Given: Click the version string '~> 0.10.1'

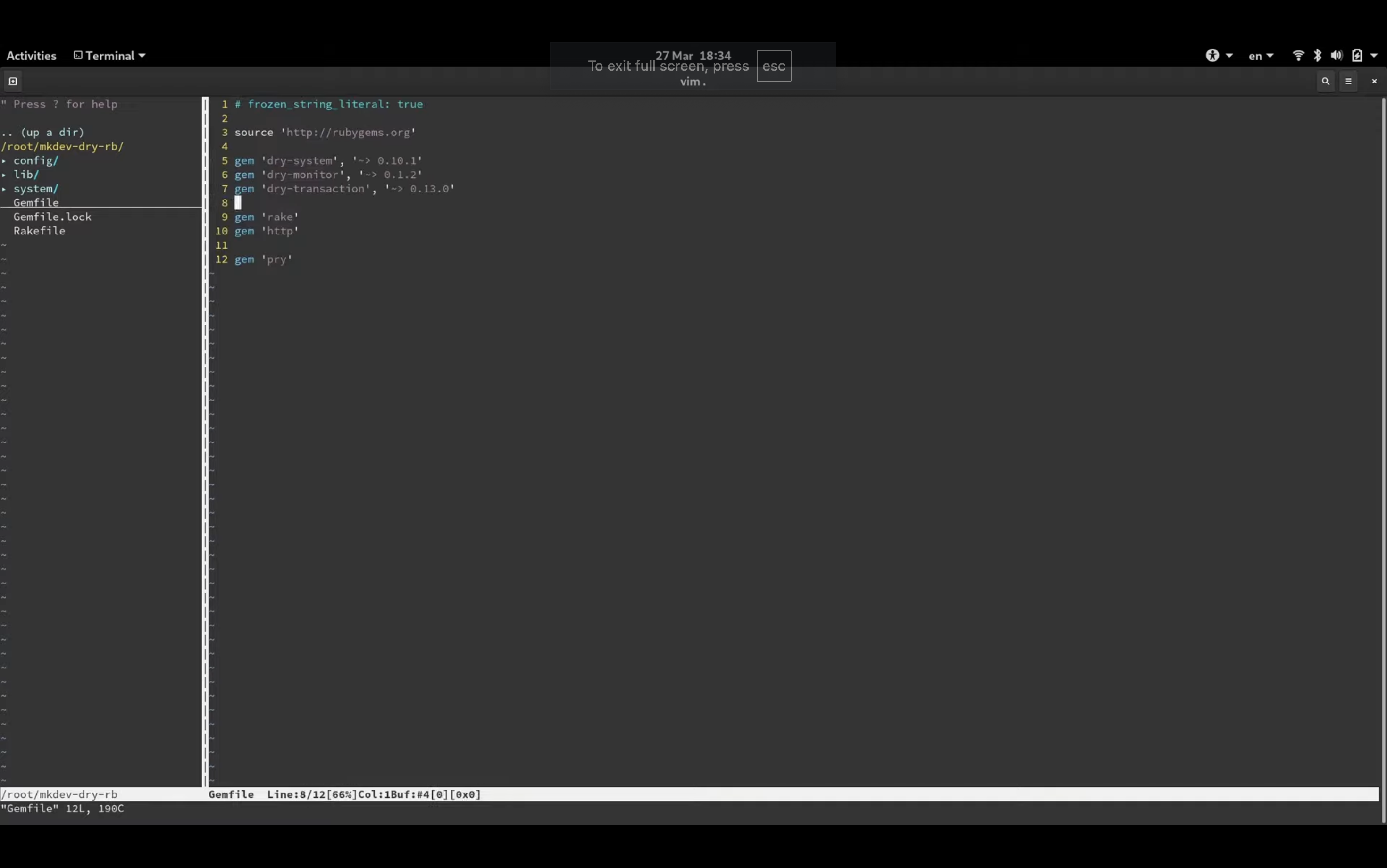Looking at the screenshot, I should tap(387, 160).
